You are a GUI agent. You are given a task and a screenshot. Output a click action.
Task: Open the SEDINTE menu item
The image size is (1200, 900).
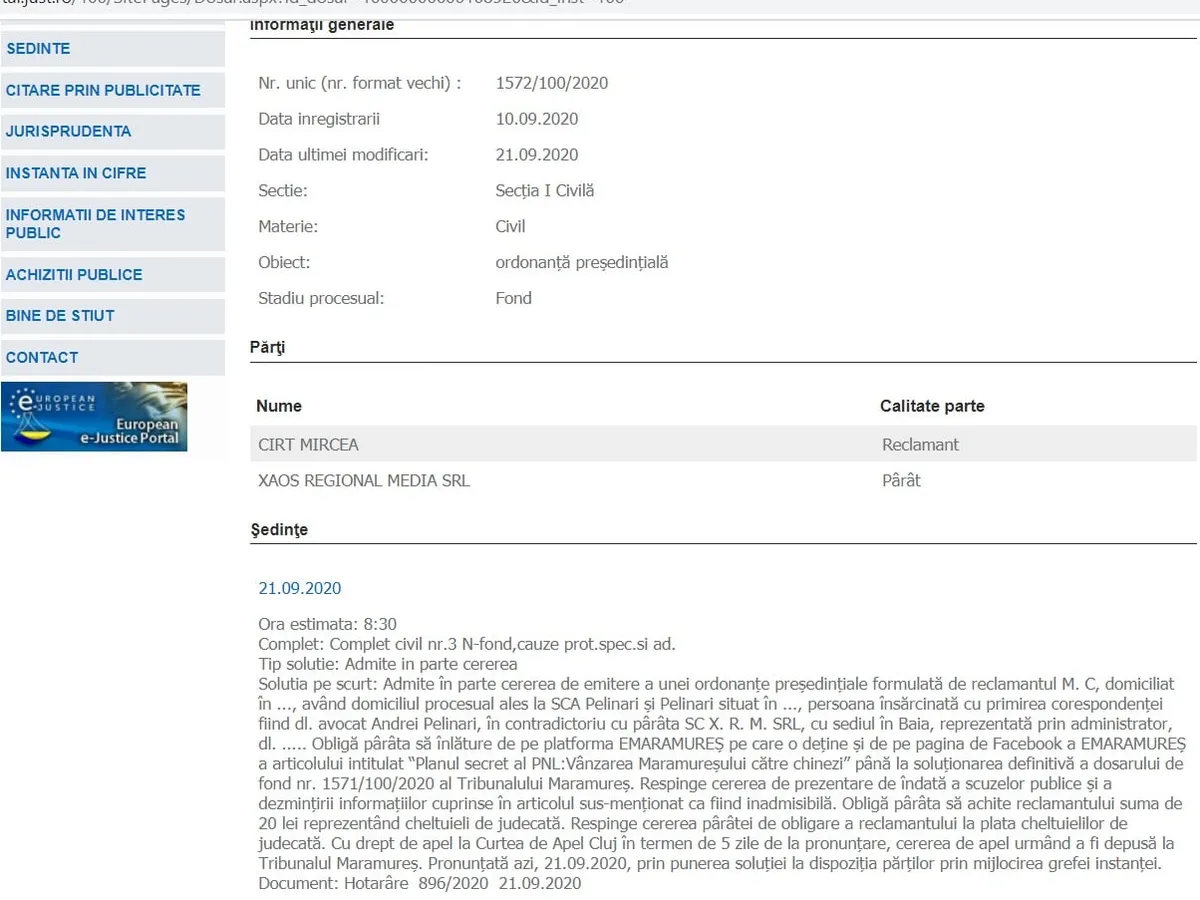coord(38,48)
